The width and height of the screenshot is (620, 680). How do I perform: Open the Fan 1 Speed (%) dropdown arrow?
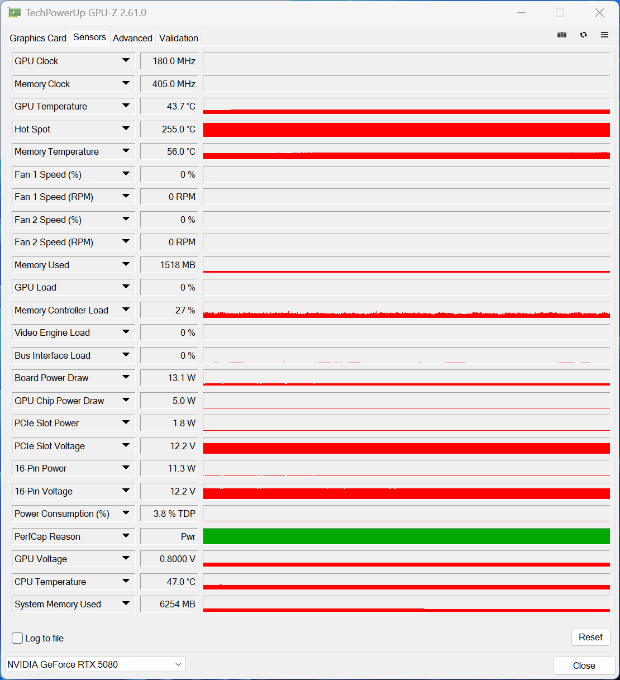point(126,174)
